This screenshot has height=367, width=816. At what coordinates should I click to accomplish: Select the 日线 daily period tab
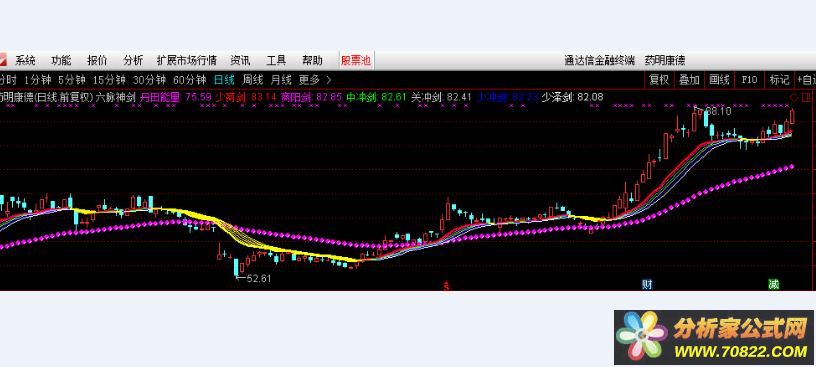pos(224,80)
